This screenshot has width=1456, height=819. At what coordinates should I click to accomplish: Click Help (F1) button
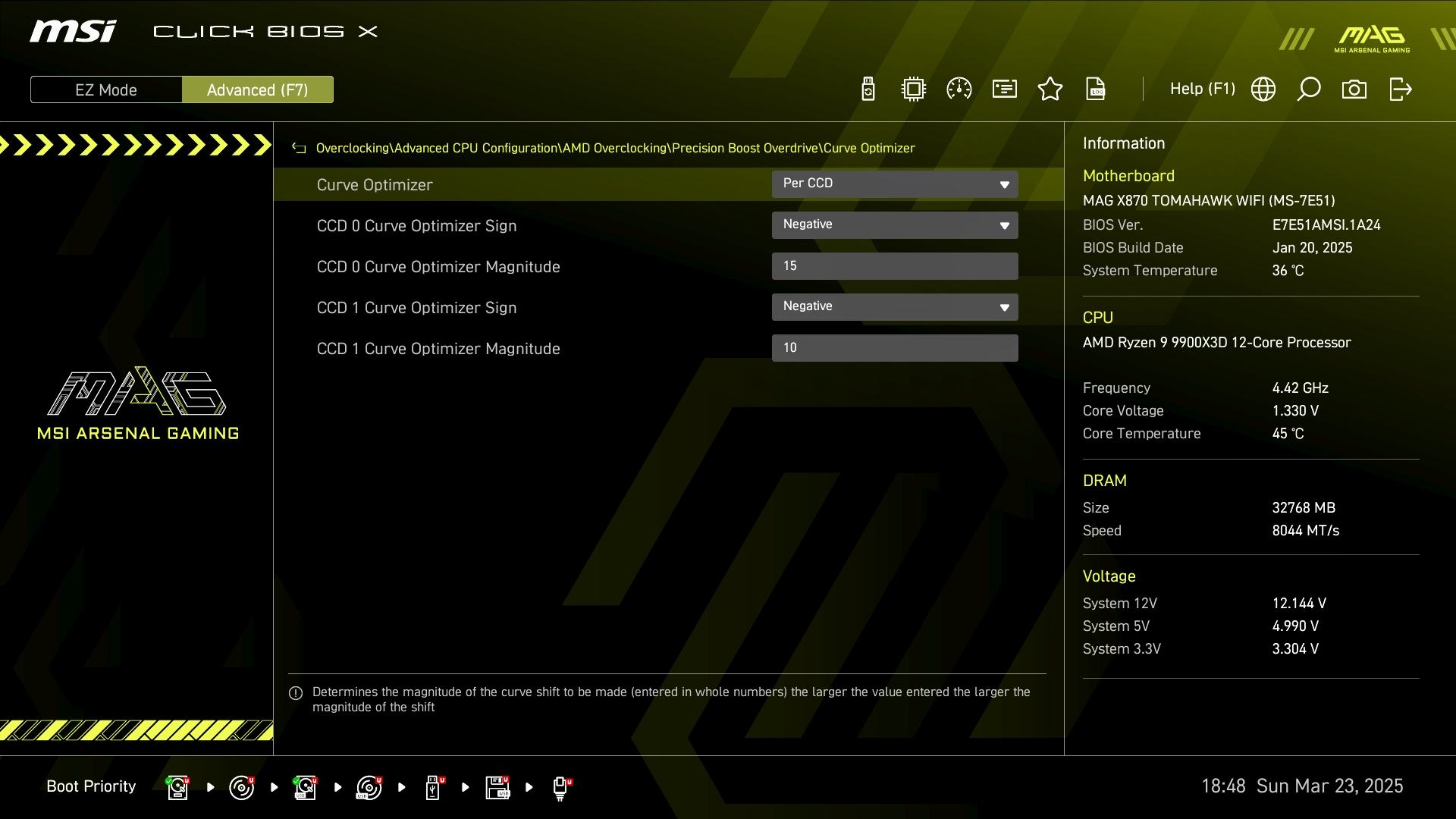1202,89
